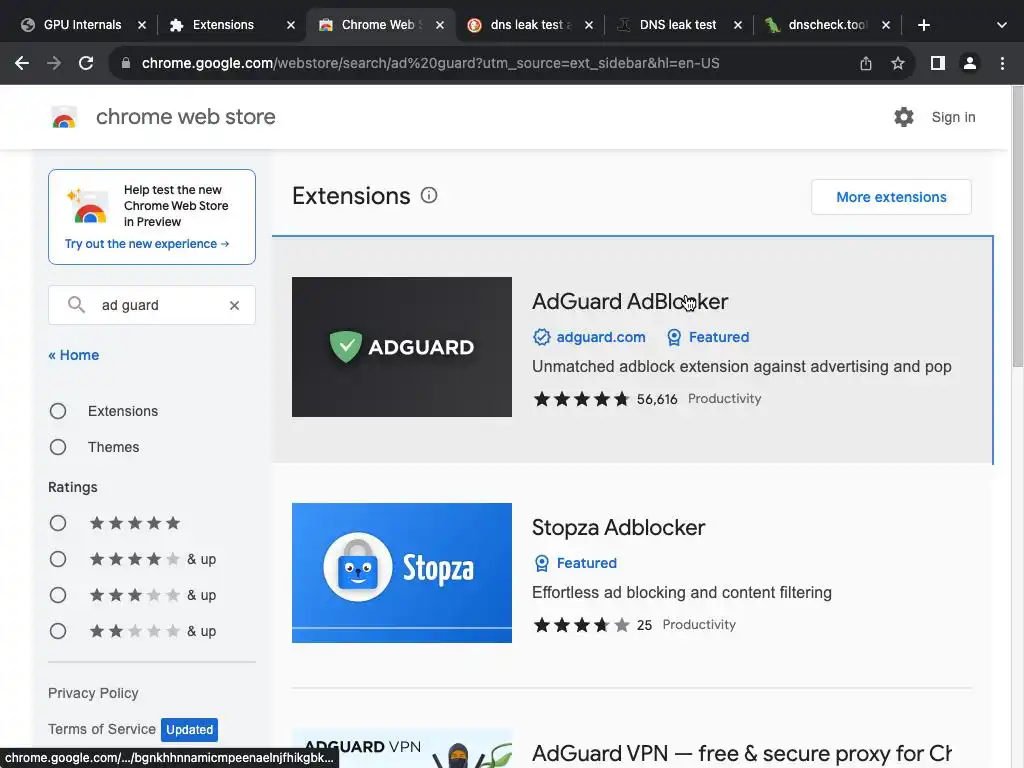
Task: Click the page vertical scrollbar
Action: click(x=1017, y=226)
